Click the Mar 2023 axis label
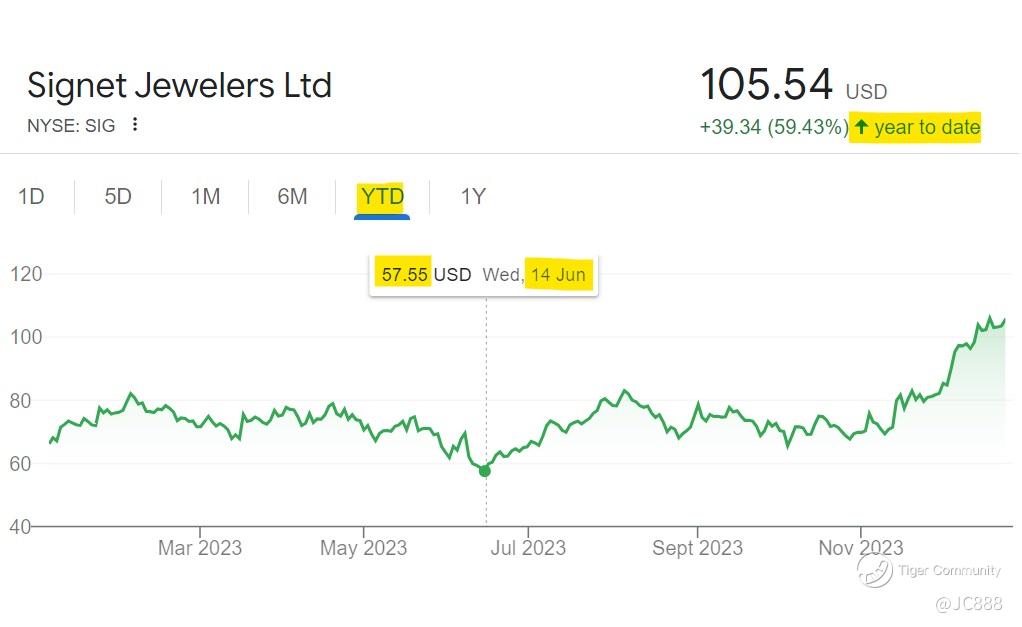Screen dimensions: 1022x627 pyautogui.click(x=199, y=548)
